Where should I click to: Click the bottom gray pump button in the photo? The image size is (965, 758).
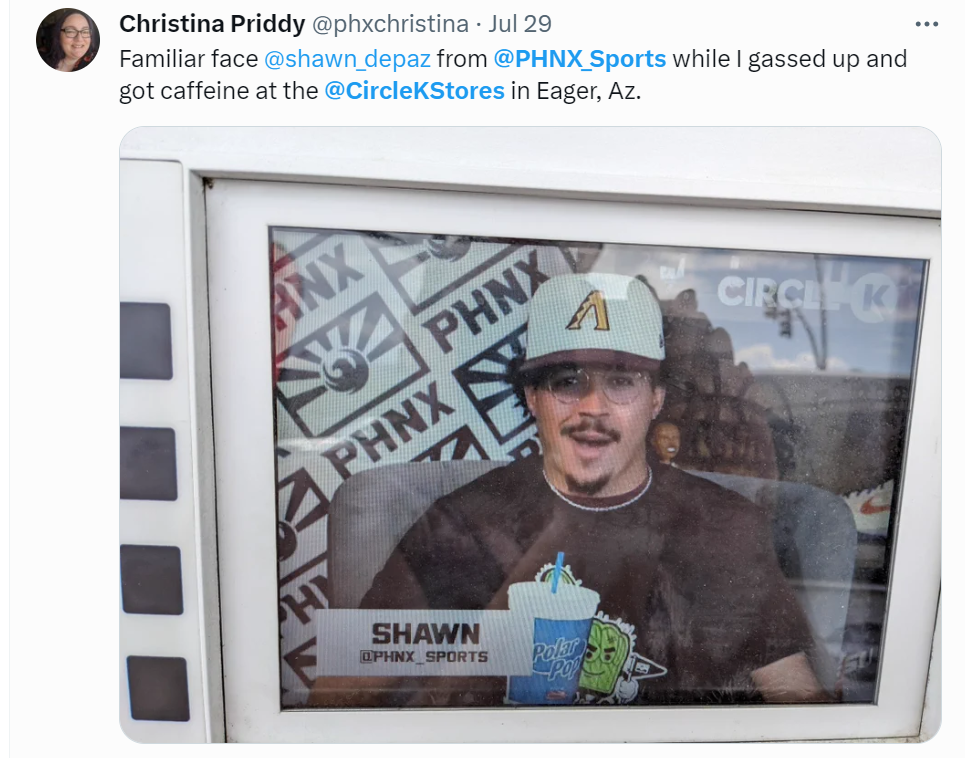click(x=159, y=688)
